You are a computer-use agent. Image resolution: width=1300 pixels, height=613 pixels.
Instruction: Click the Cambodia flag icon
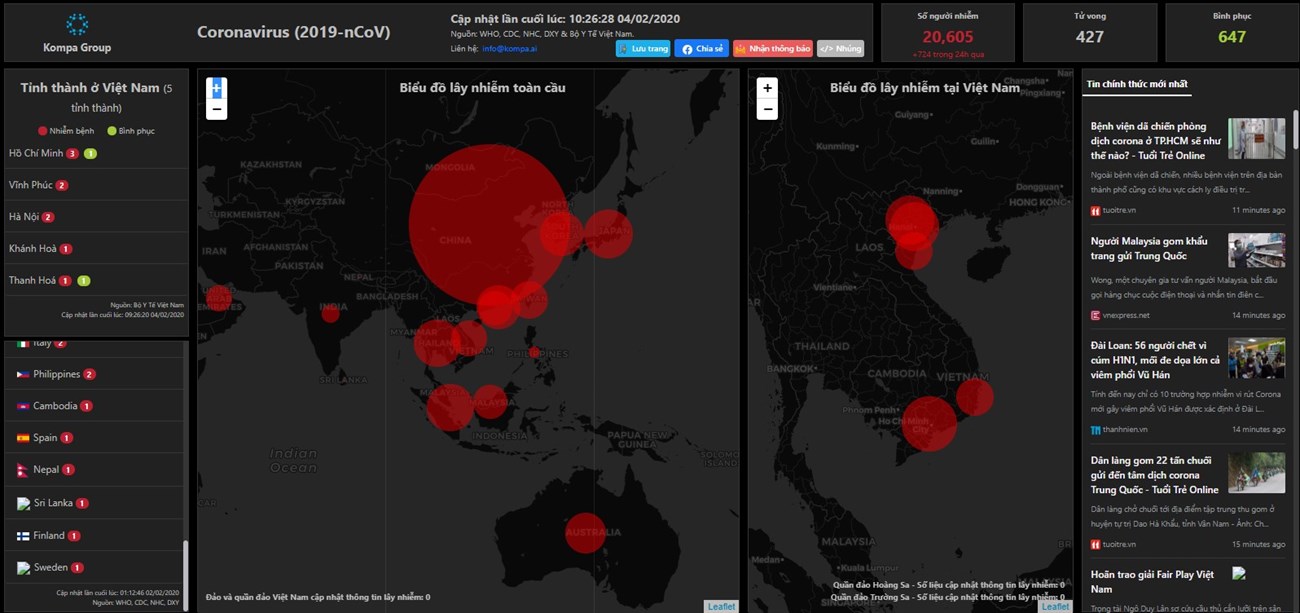tap(23, 406)
